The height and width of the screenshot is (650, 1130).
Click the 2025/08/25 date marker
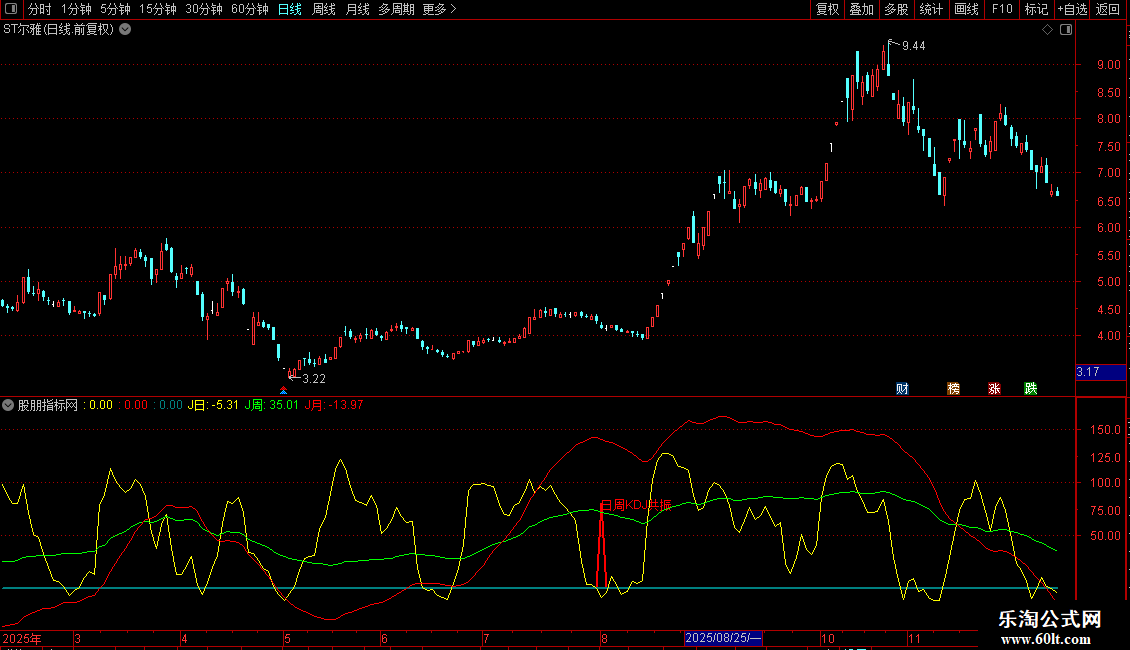coord(723,638)
